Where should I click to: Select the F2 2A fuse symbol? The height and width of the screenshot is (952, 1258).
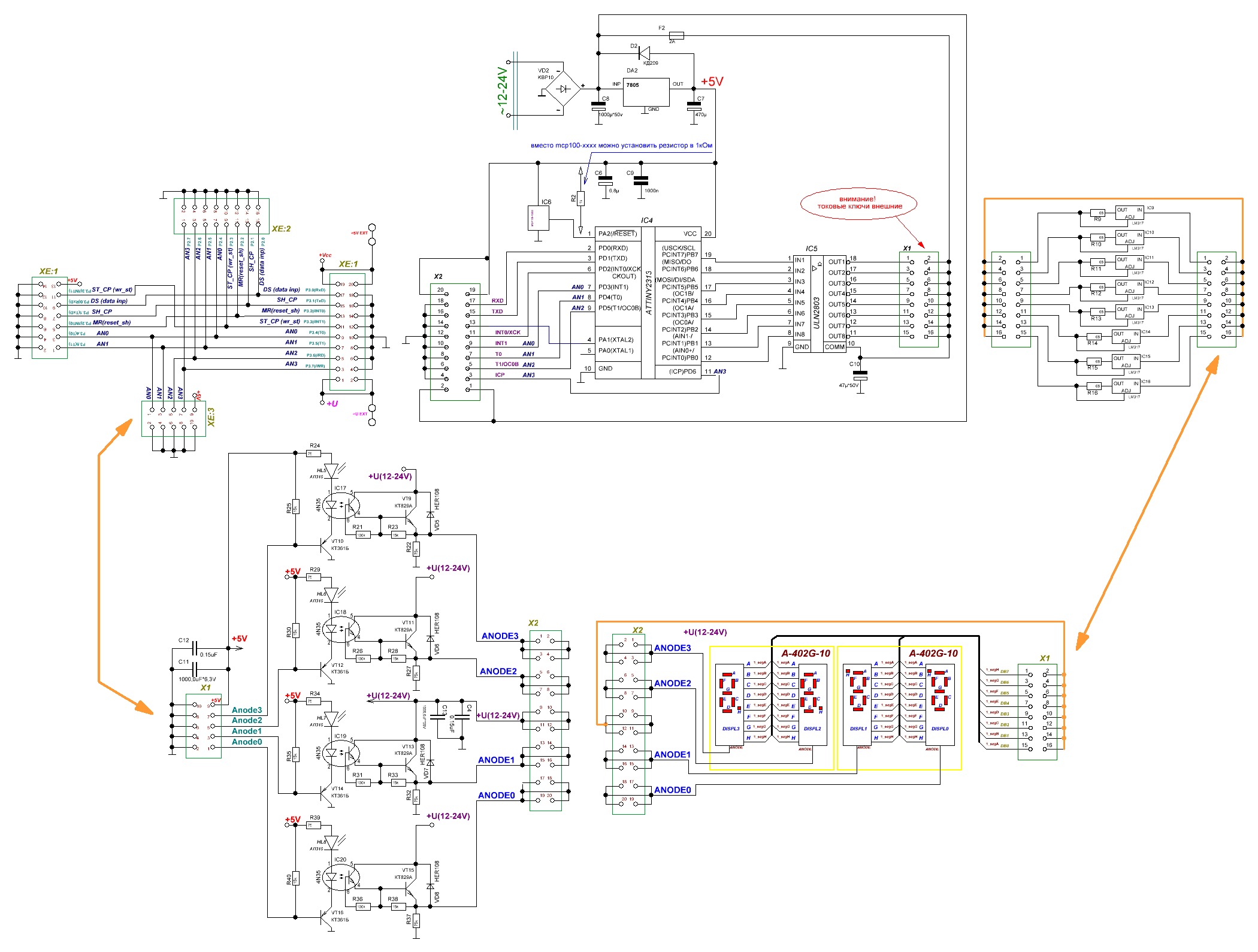pos(676,35)
